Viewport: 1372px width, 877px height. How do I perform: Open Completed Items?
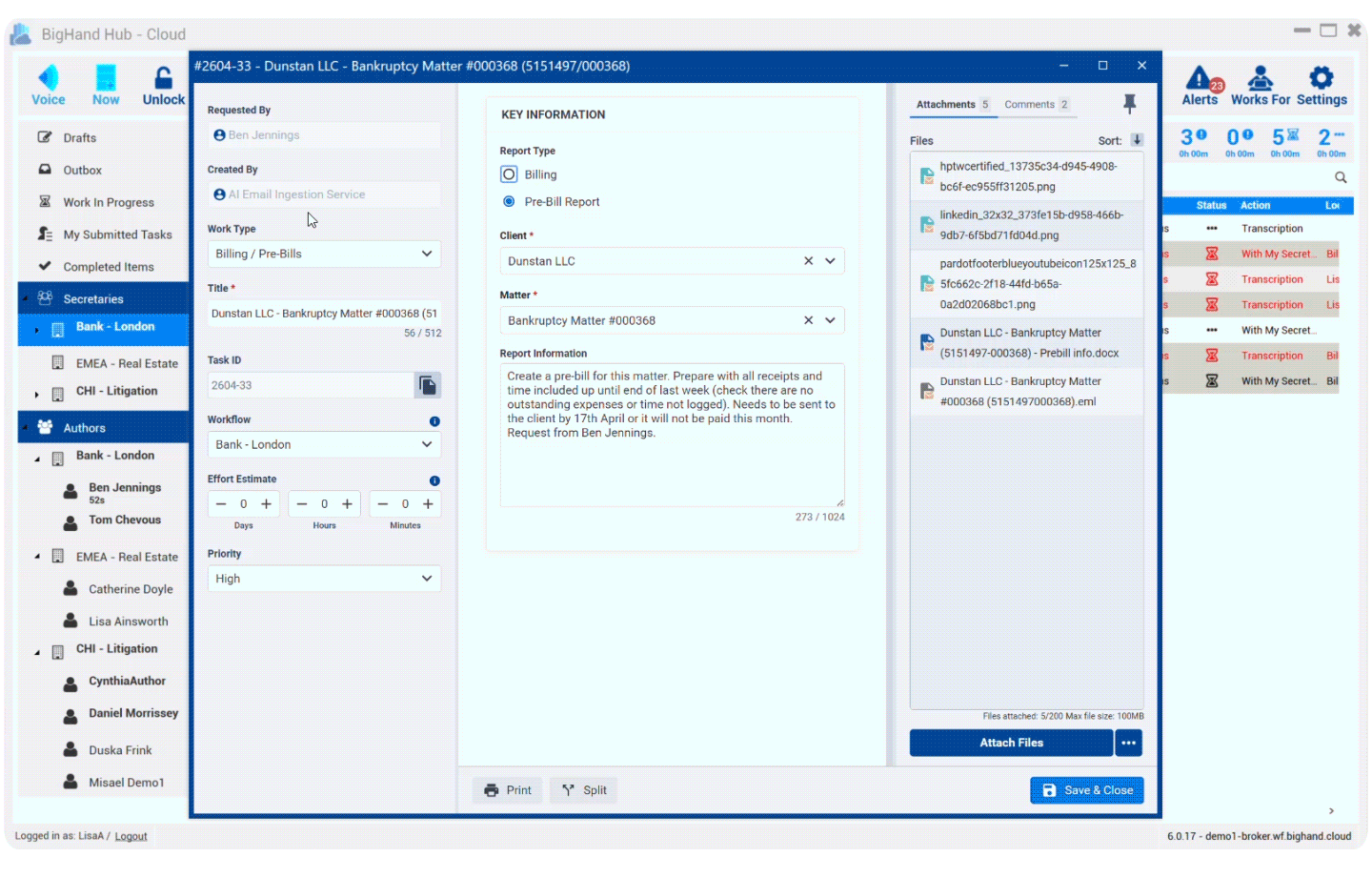tap(108, 267)
